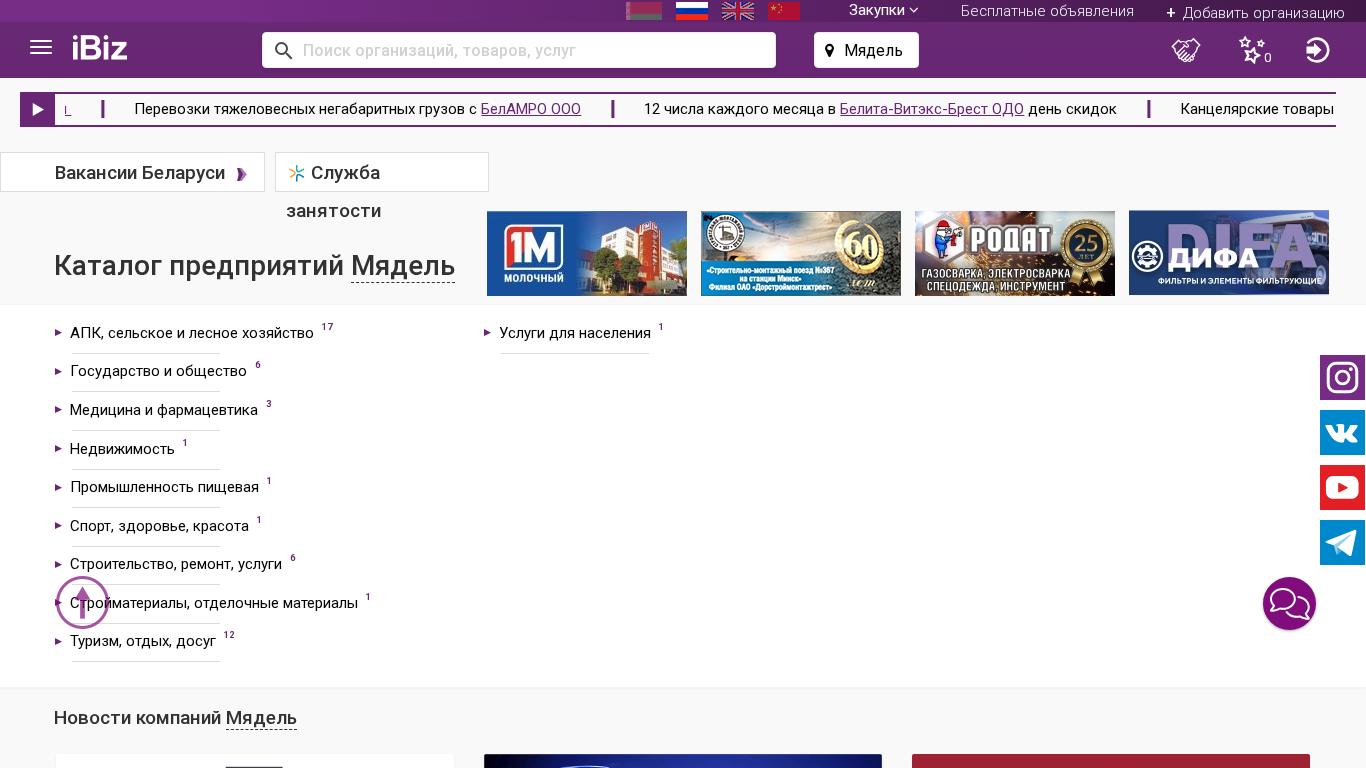1366x768 pixels.
Task: Switch language with the UK flag
Action: tap(738, 11)
